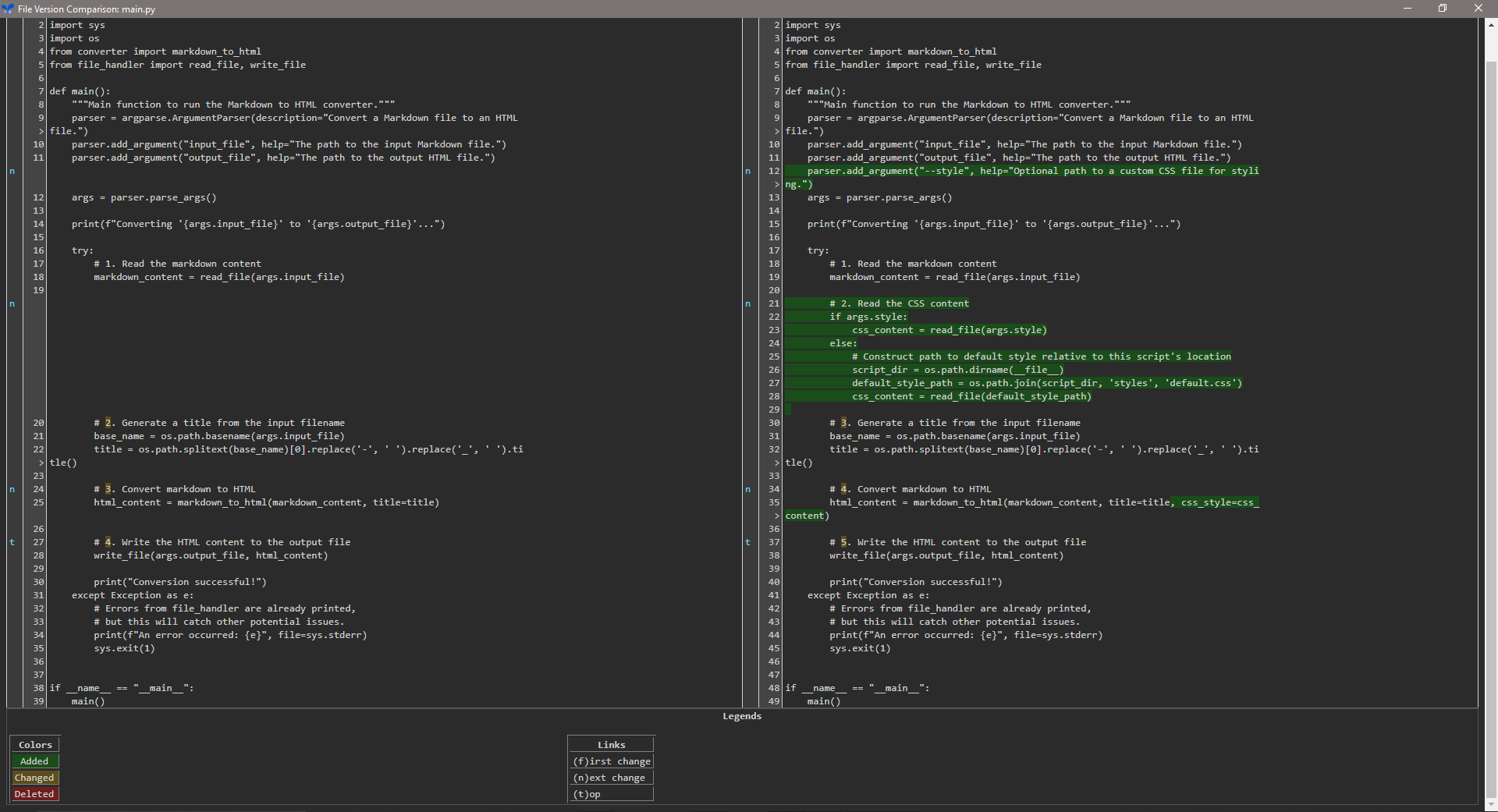Click the 't' link beside left-pane line 27

(x=12, y=543)
